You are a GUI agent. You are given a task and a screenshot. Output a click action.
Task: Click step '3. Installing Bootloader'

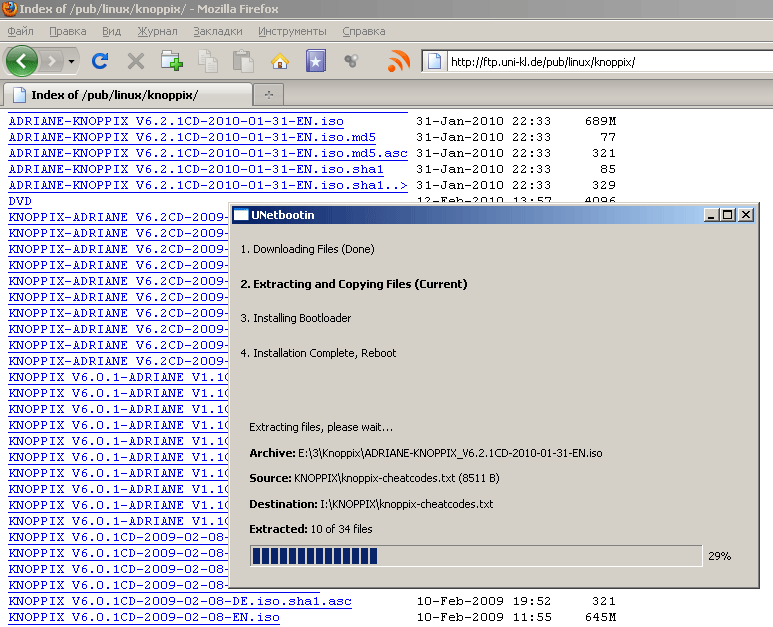[296, 318]
